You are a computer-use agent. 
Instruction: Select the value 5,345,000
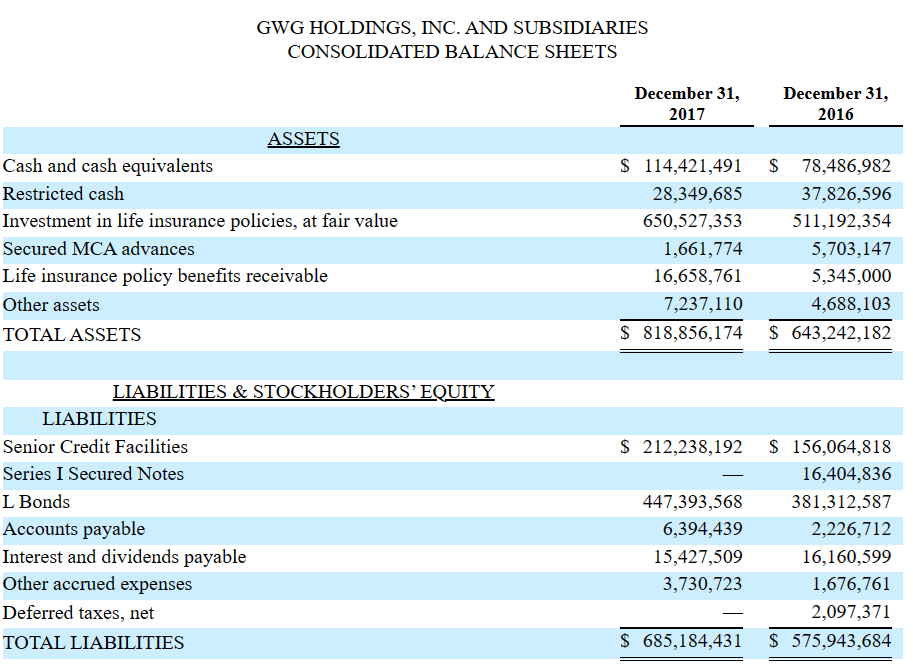852,276
